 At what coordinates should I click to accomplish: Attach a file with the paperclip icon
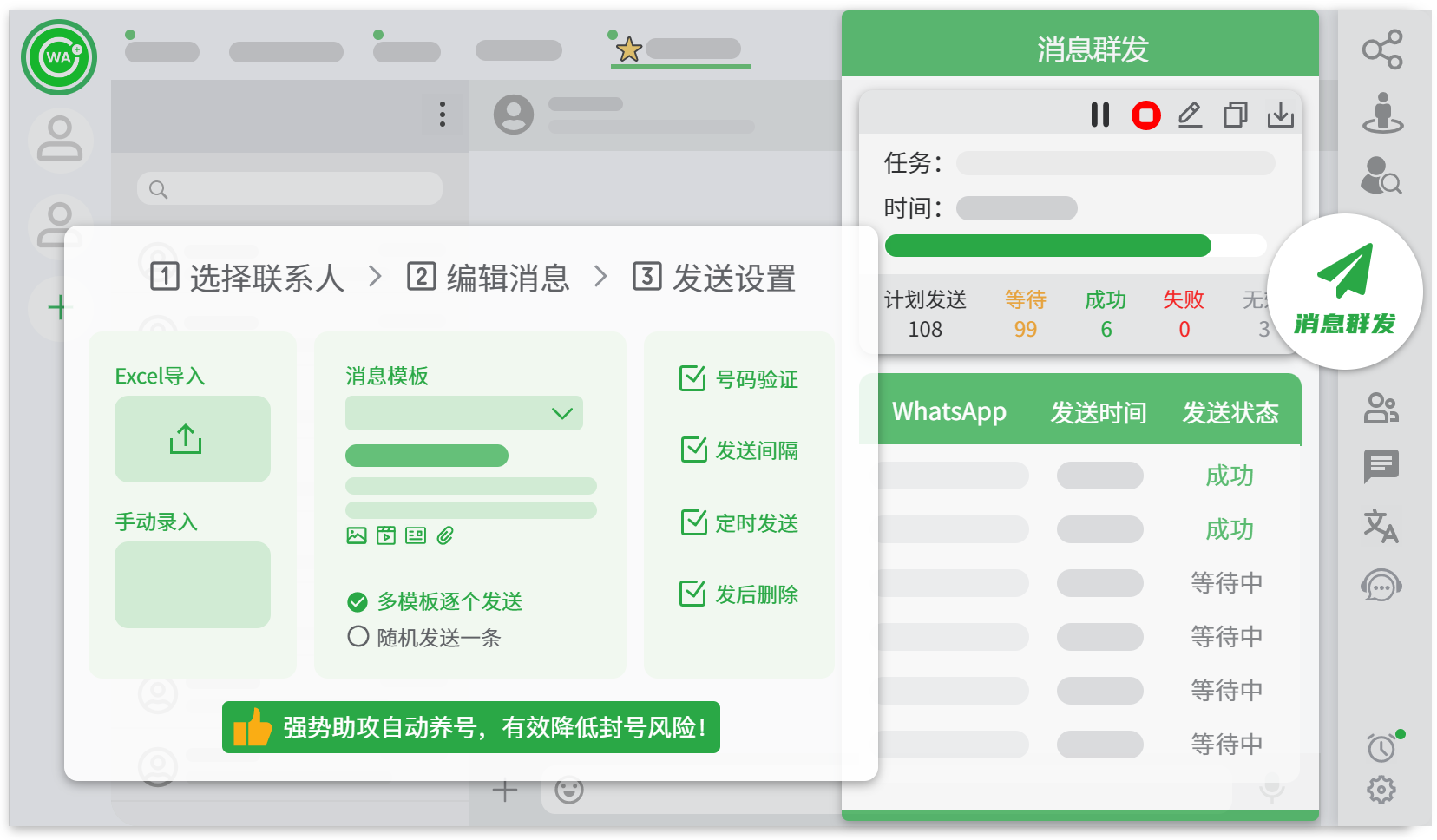tap(445, 535)
